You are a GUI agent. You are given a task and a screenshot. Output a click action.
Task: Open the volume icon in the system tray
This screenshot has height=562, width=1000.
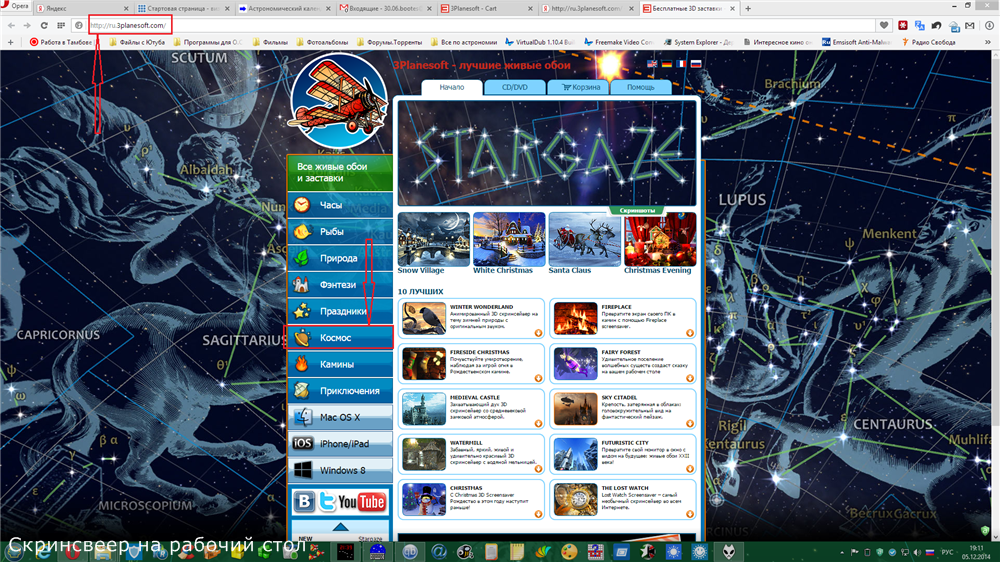coord(916,552)
